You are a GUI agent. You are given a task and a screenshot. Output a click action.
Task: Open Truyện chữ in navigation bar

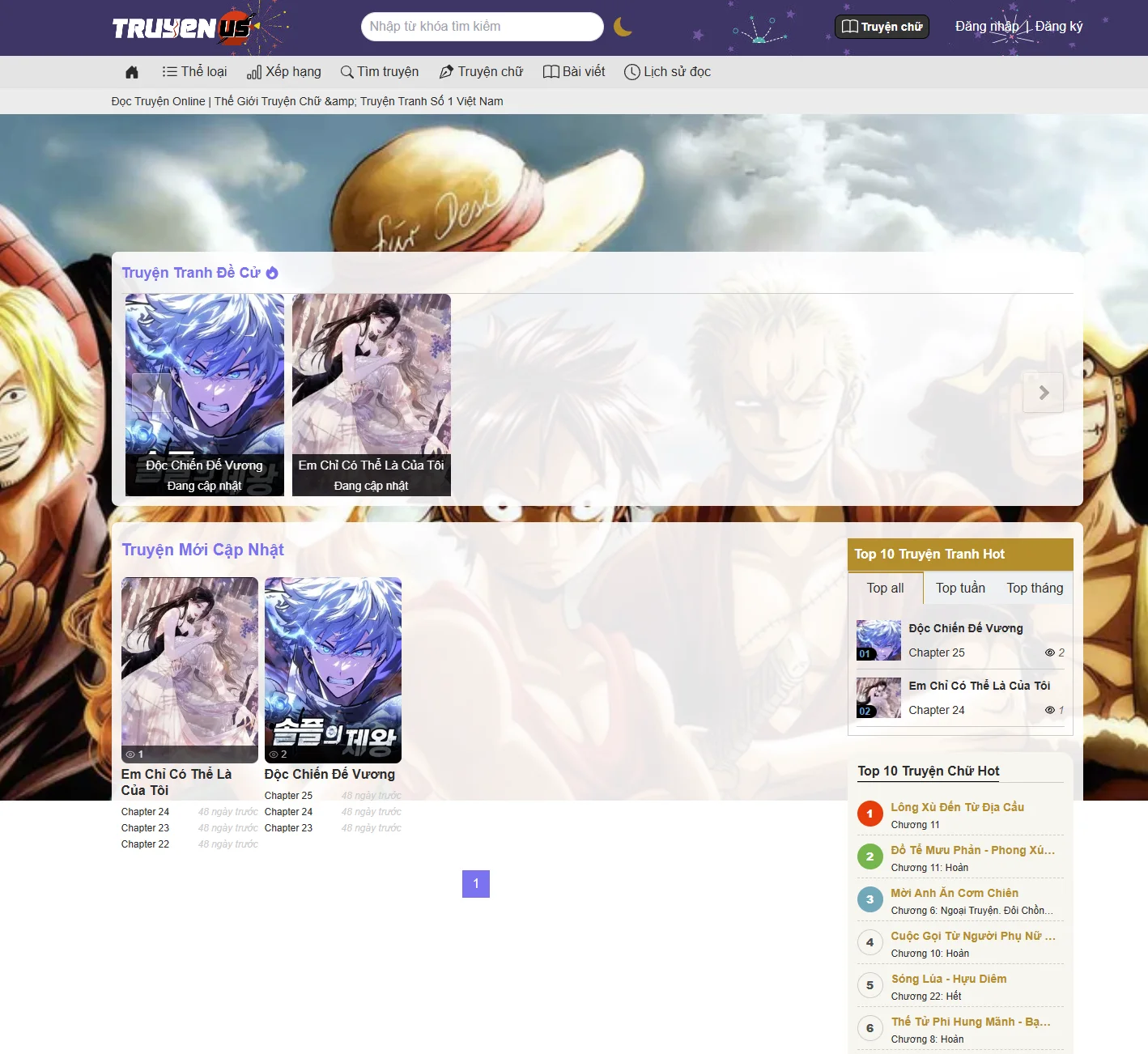481,72
